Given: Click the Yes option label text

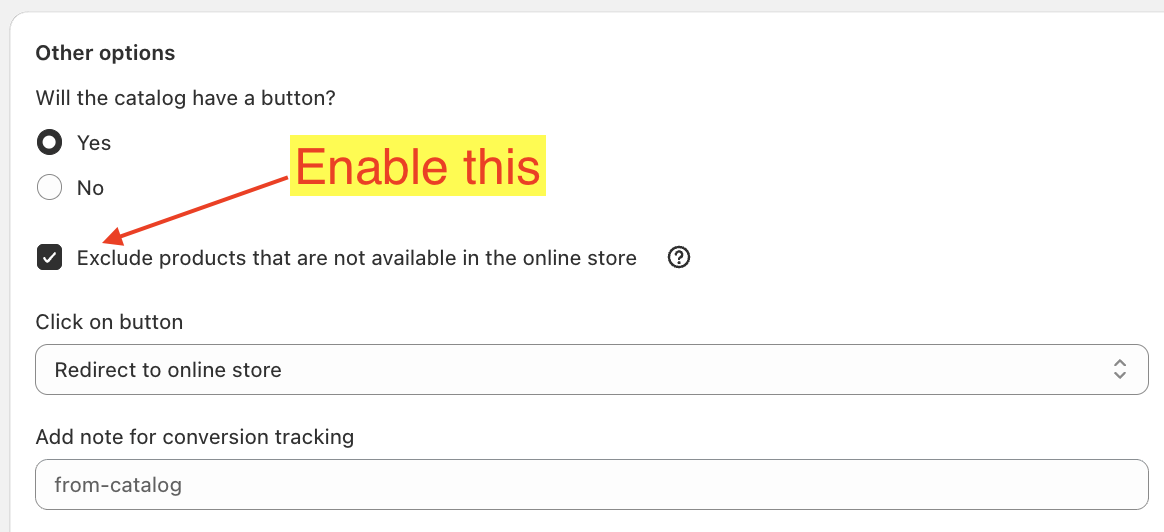Looking at the screenshot, I should click(x=94, y=143).
